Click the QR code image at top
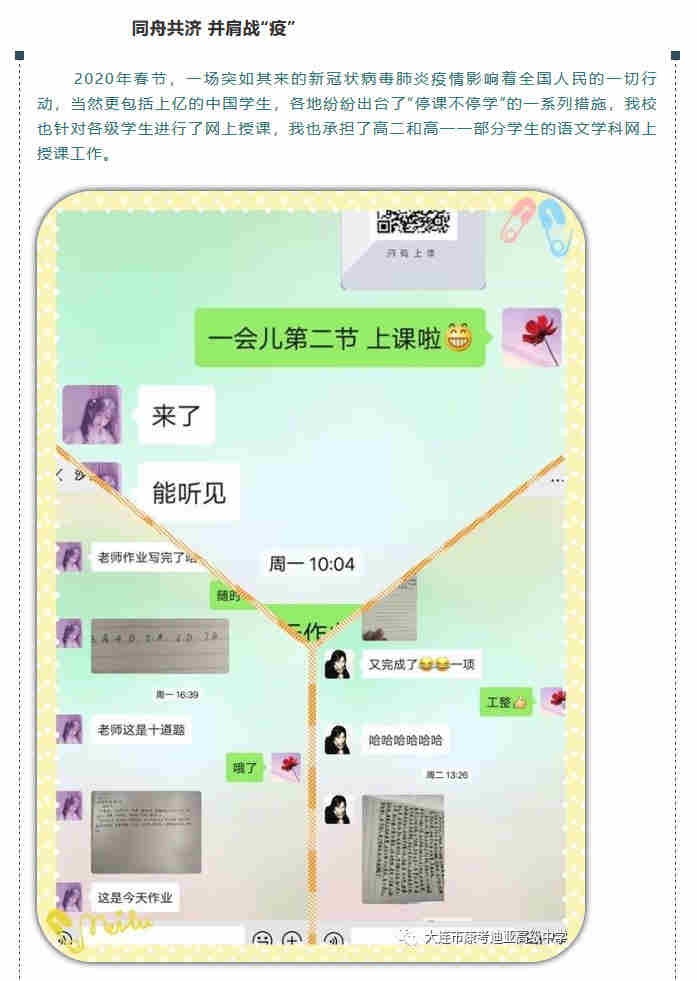The width and height of the screenshot is (697, 981). coord(412,223)
